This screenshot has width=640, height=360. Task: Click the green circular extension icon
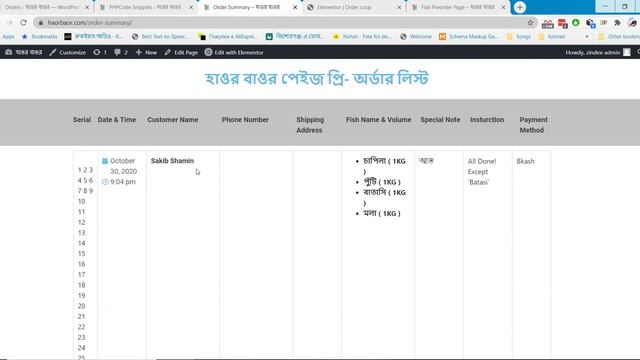(x=576, y=23)
